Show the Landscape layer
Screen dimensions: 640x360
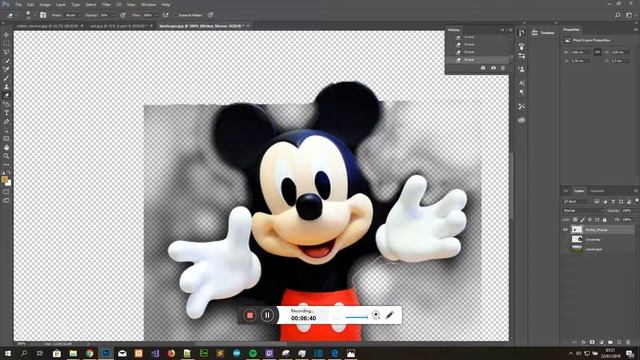point(565,249)
